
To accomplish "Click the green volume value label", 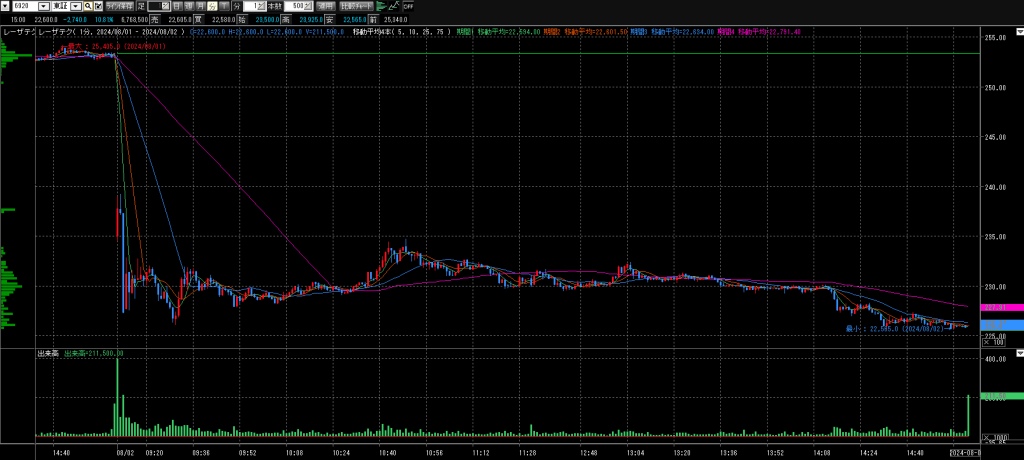I will point(1000,397).
